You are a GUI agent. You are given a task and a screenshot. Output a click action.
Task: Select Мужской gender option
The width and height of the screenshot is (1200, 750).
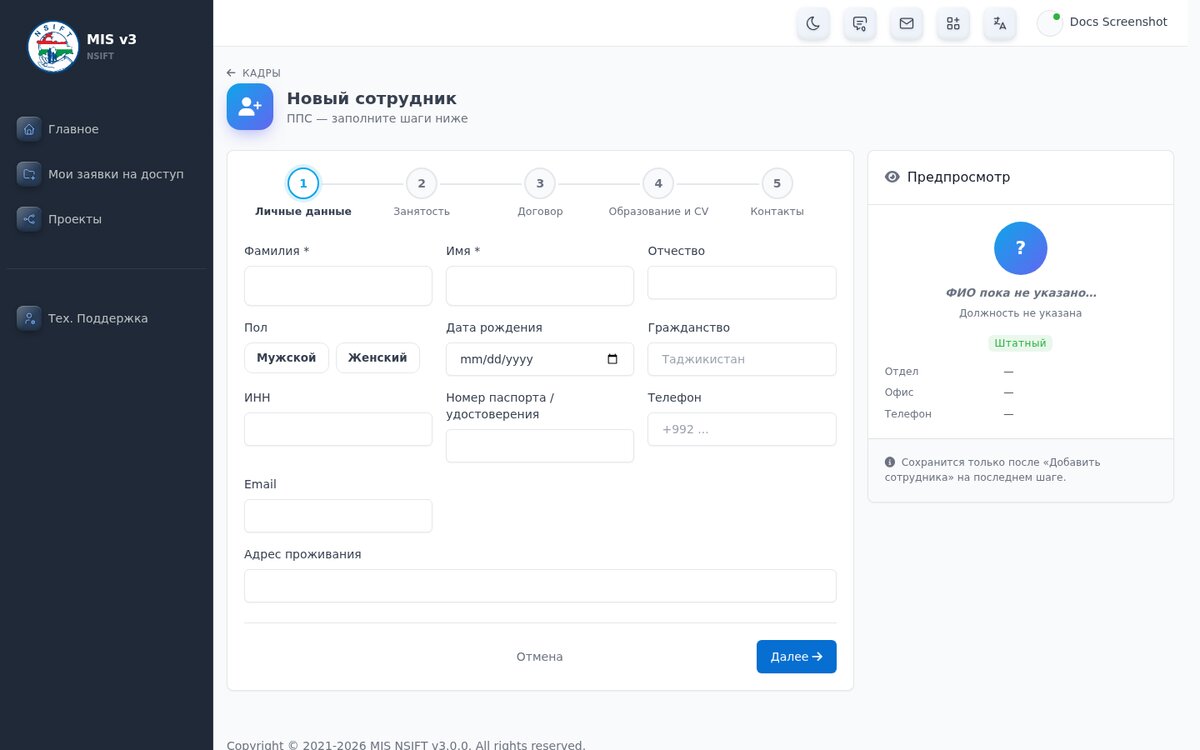point(286,358)
